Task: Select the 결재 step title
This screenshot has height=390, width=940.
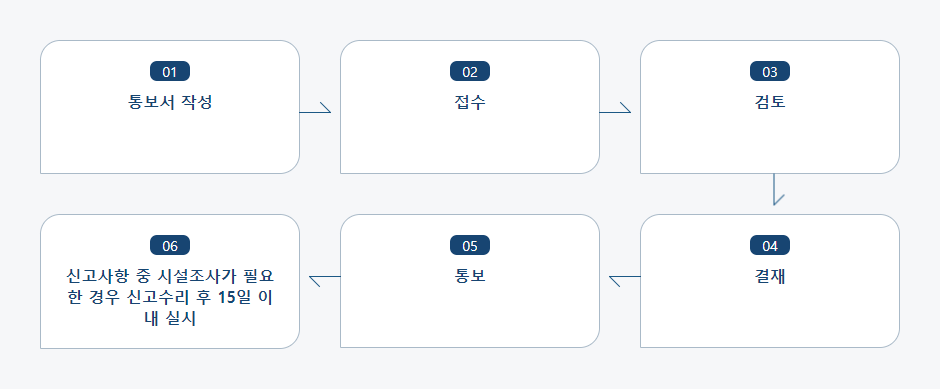Action: pyautogui.click(x=770, y=277)
